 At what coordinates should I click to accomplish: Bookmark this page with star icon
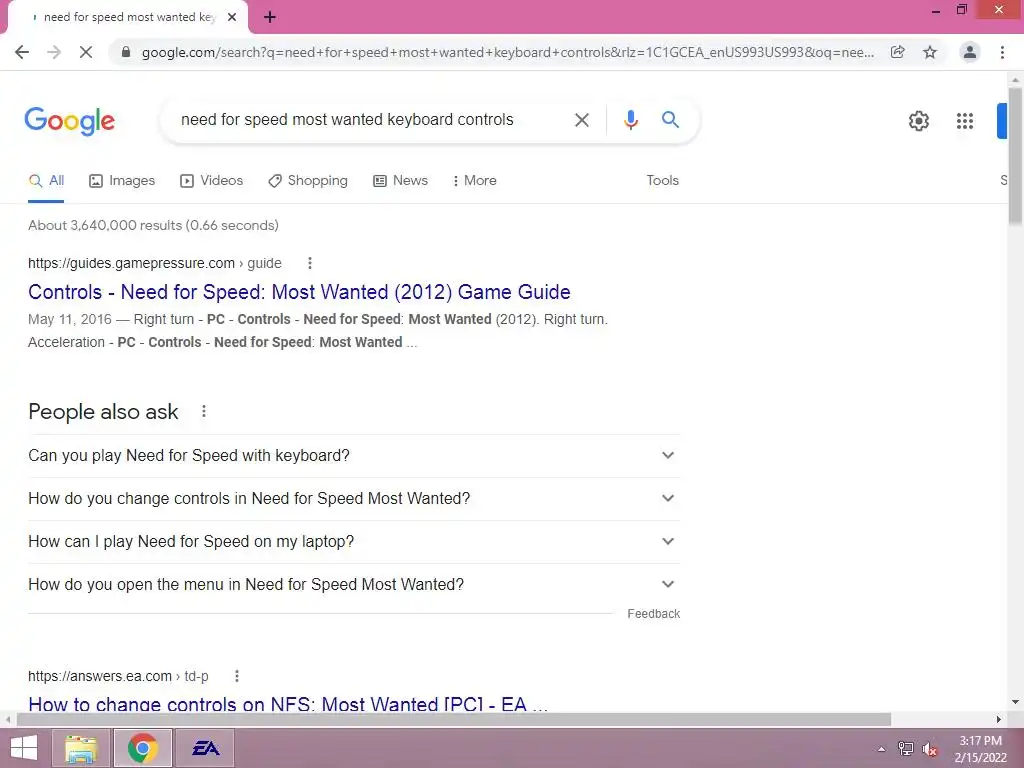(930, 52)
